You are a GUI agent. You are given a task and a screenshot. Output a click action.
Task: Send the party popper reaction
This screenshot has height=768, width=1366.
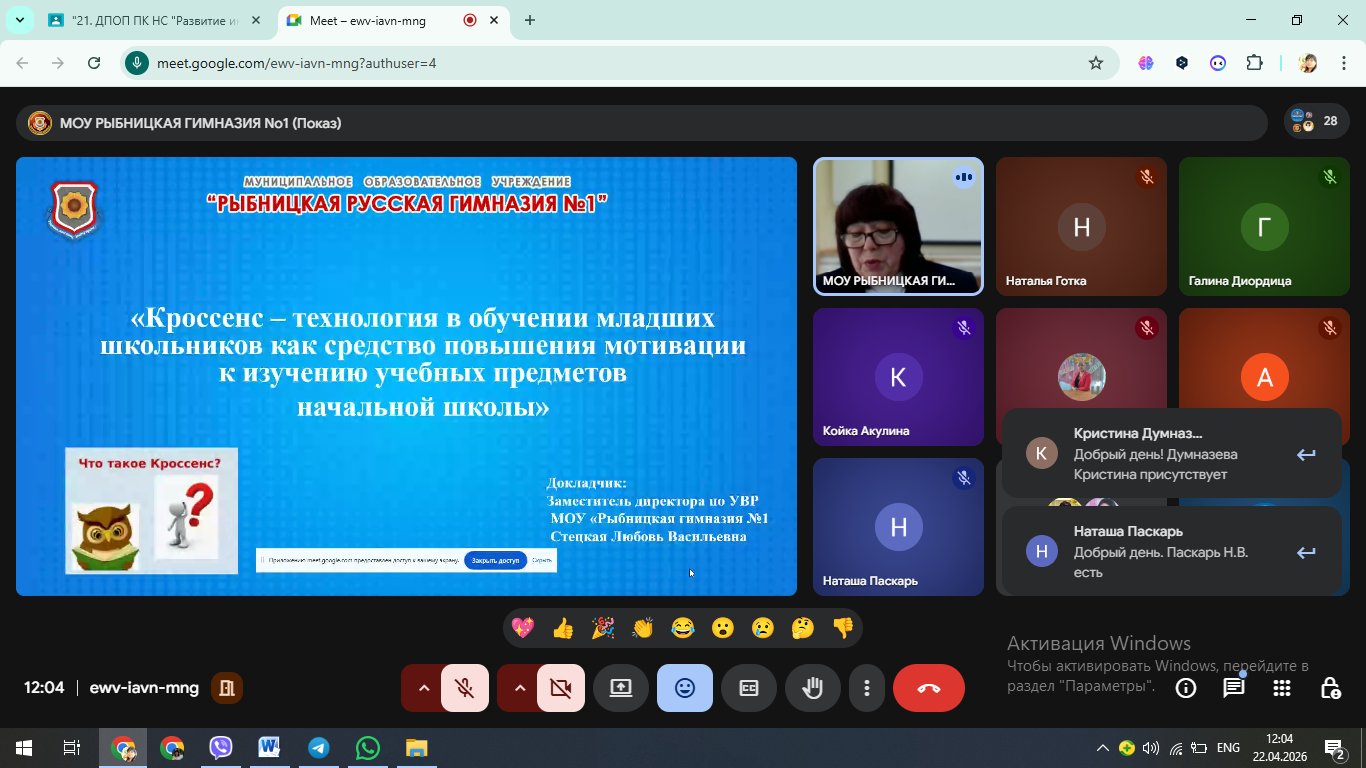pyautogui.click(x=603, y=628)
